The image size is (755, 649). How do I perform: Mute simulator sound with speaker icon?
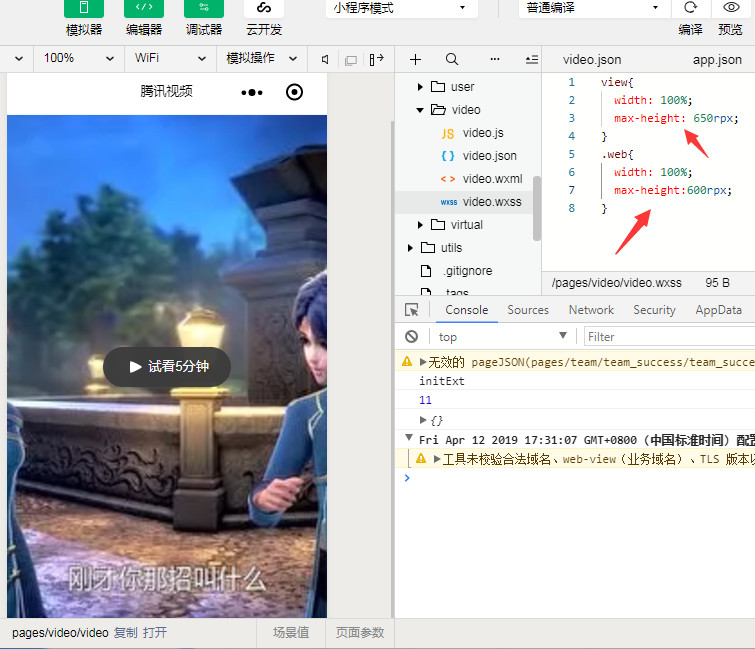pyautogui.click(x=325, y=59)
